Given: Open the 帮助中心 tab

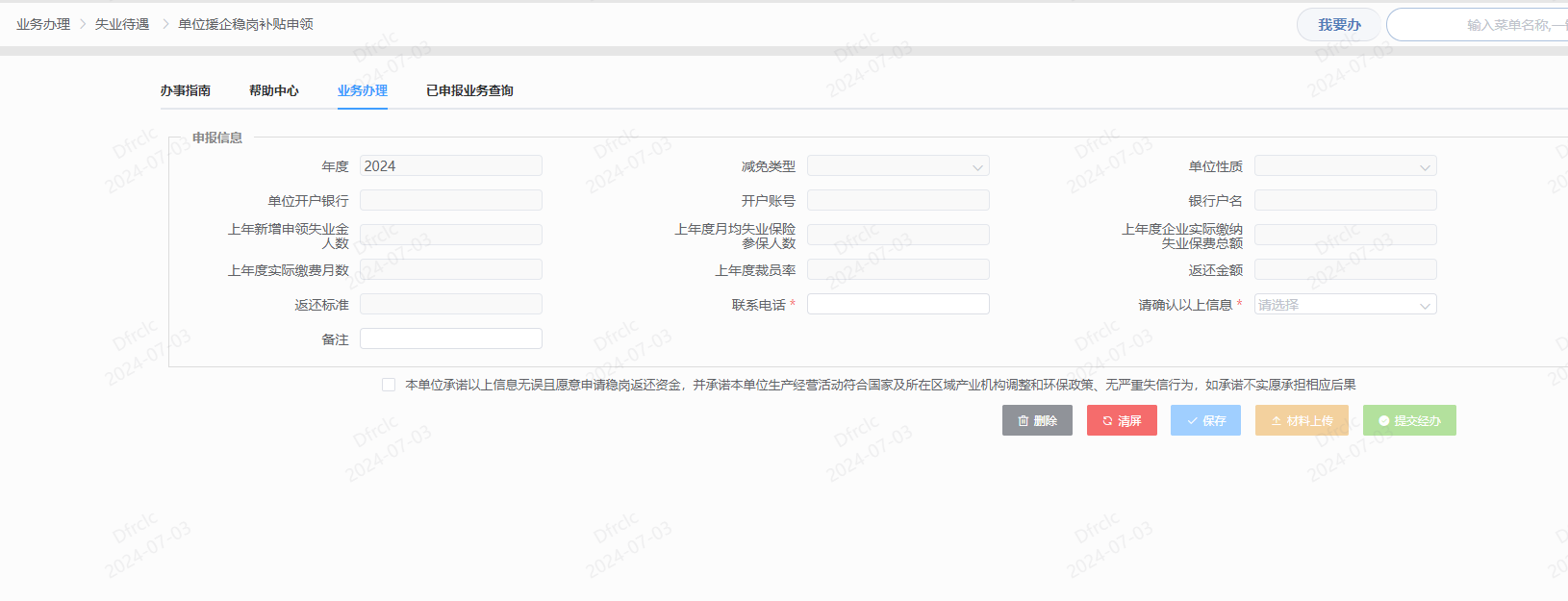Looking at the screenshot, I should point(274,90).
